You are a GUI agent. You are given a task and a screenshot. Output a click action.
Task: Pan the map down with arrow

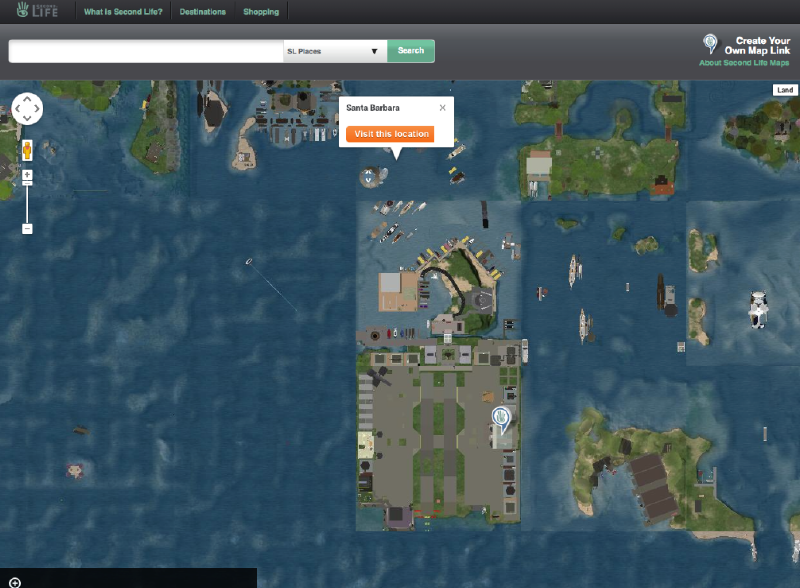click(27, 118)
